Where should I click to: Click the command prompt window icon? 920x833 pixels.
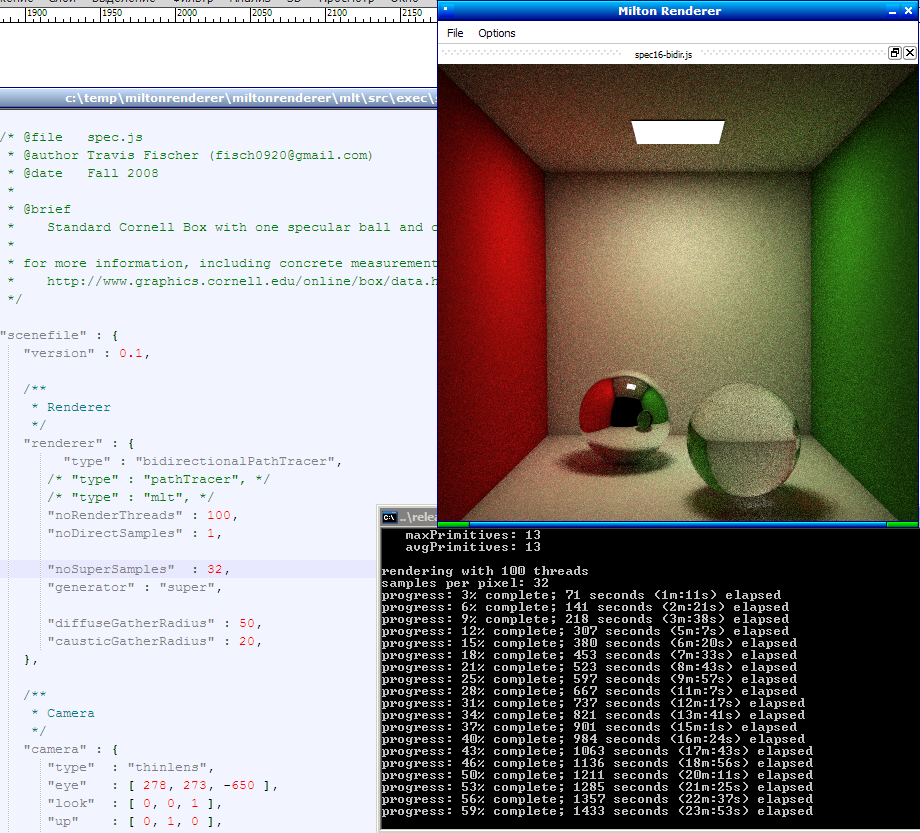pos(389,517)
